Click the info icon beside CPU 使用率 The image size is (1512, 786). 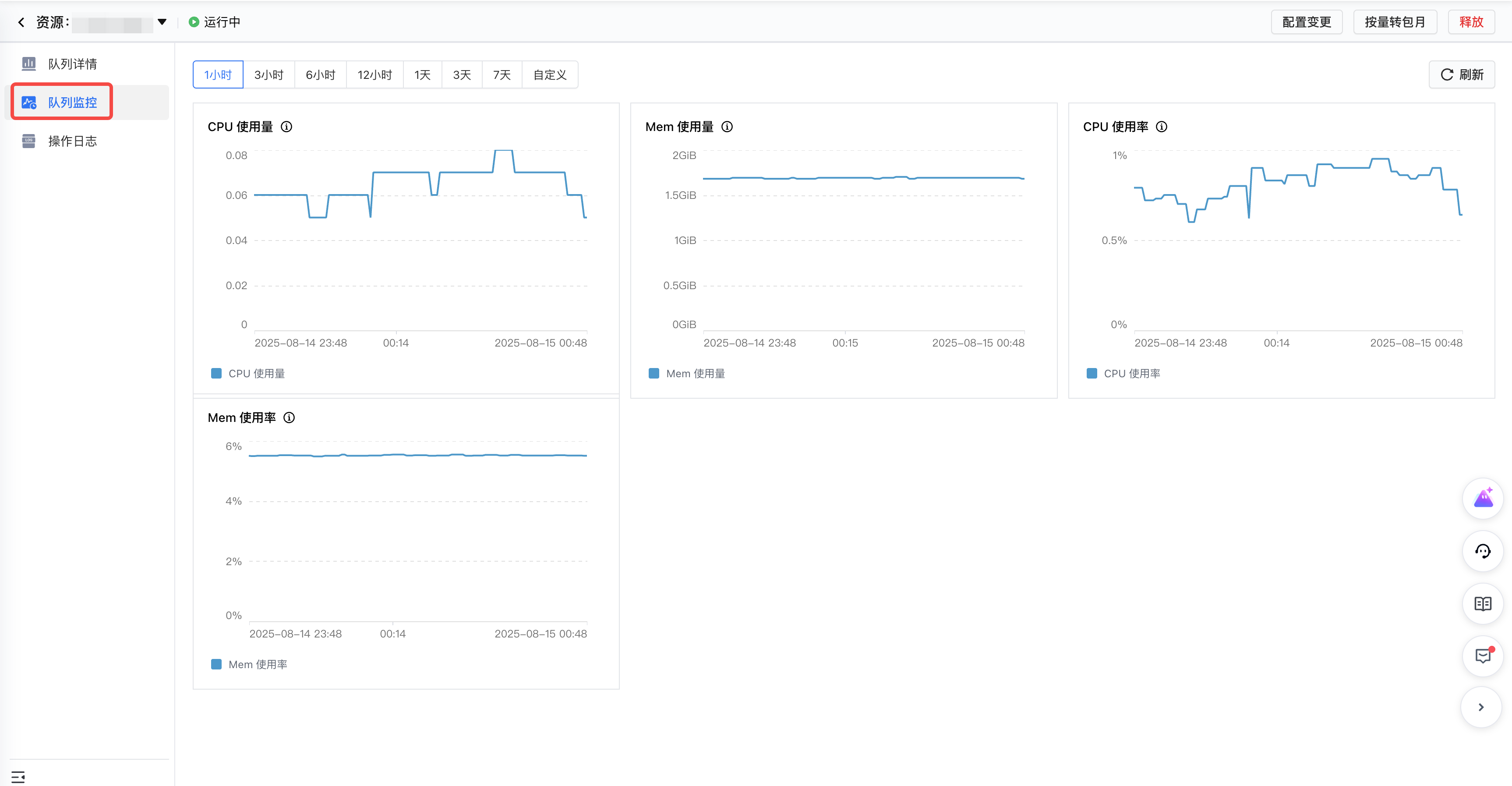[1161, 127]
